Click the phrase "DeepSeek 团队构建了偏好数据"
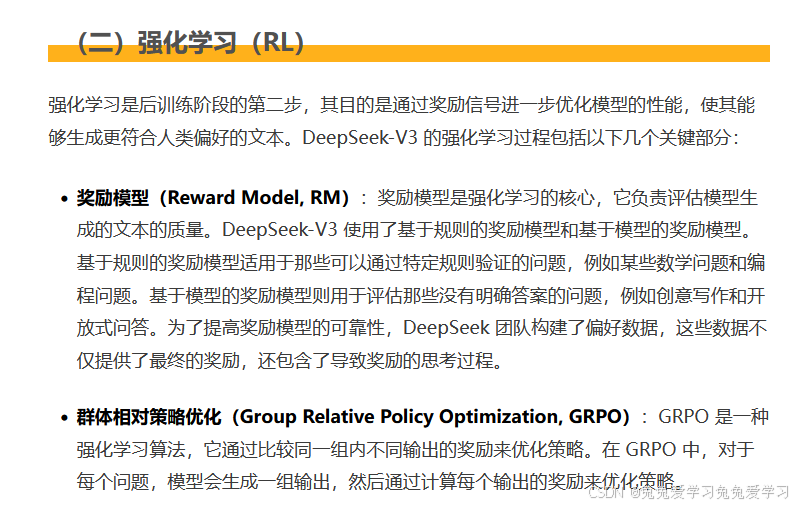 [x=530, y=328]
